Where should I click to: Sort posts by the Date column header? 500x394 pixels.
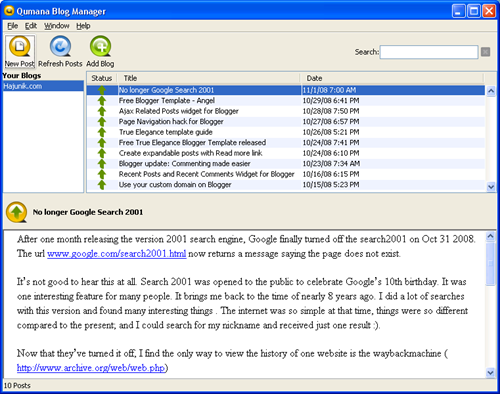(392, 78)
